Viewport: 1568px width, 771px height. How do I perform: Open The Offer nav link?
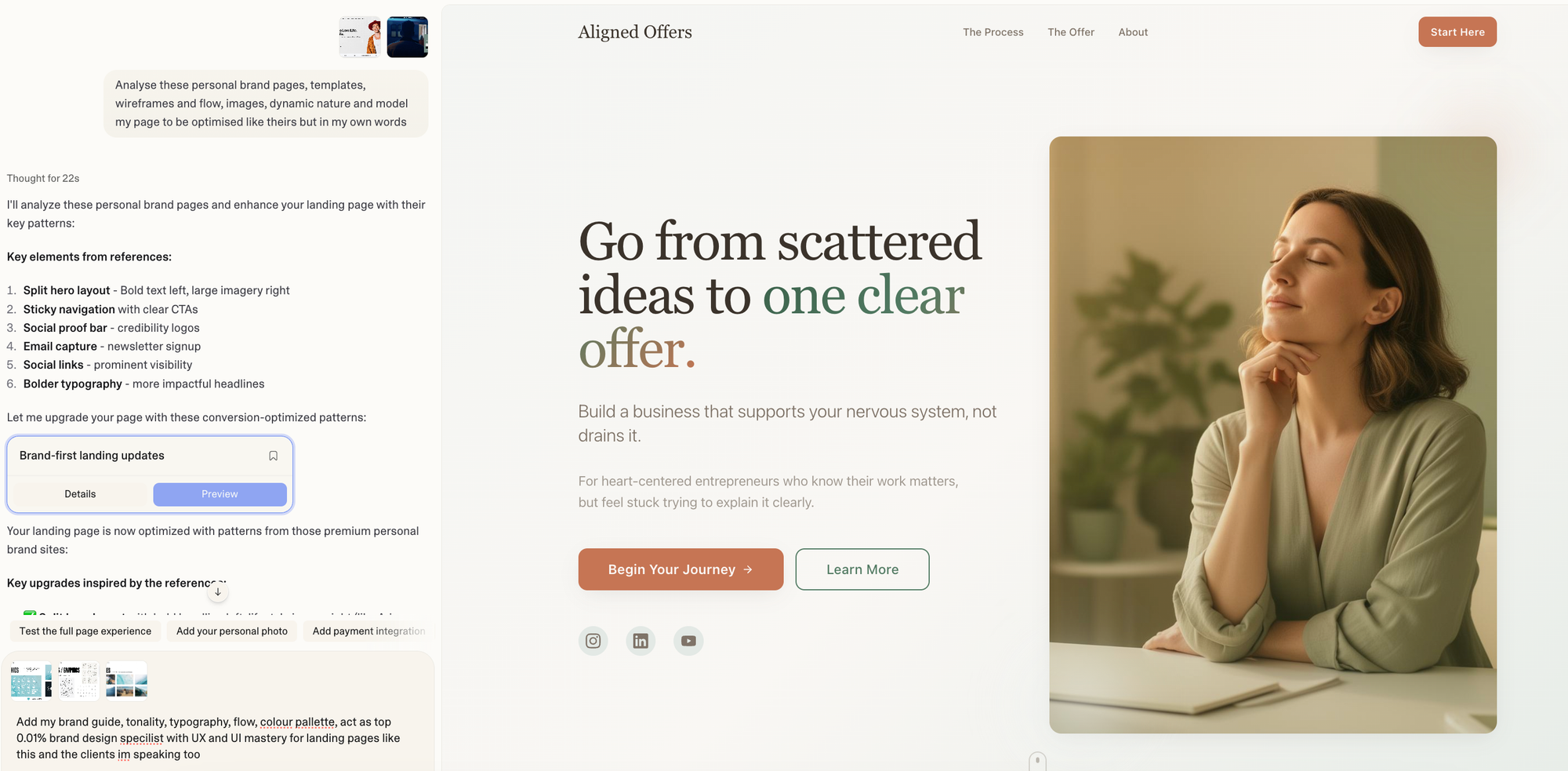coord(1071,32)
